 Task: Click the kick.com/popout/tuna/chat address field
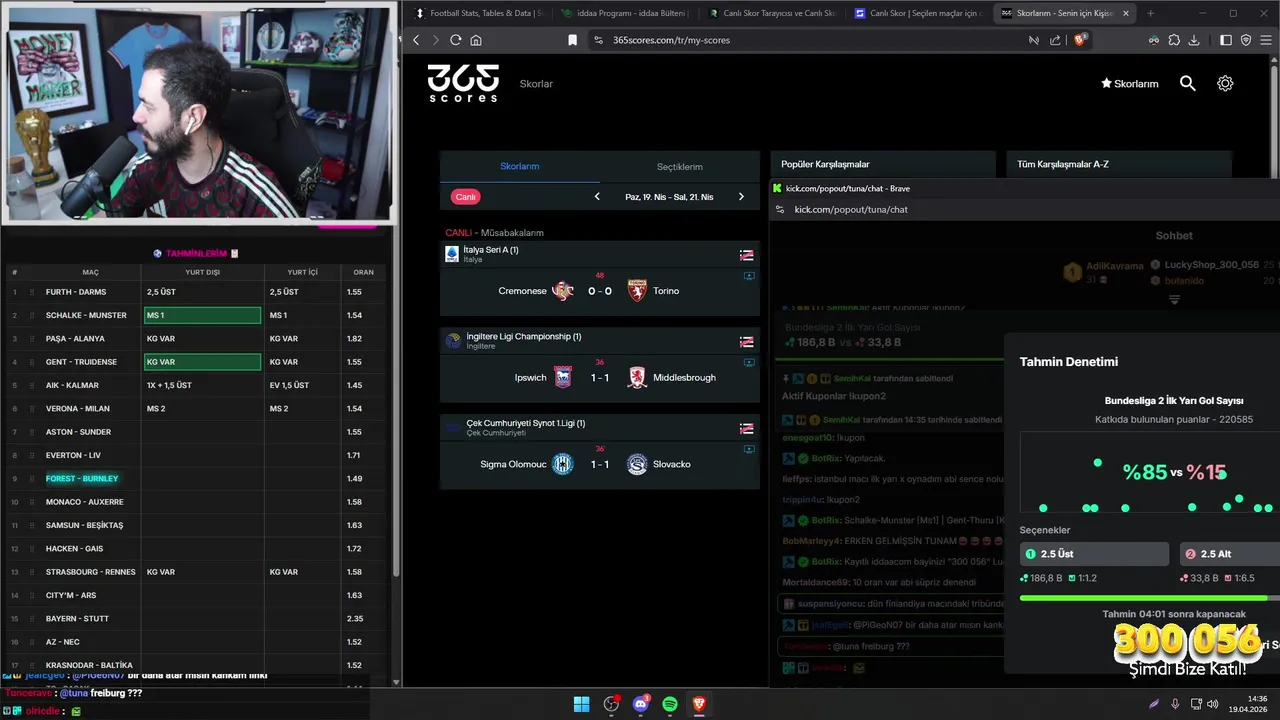pos(851,209)
